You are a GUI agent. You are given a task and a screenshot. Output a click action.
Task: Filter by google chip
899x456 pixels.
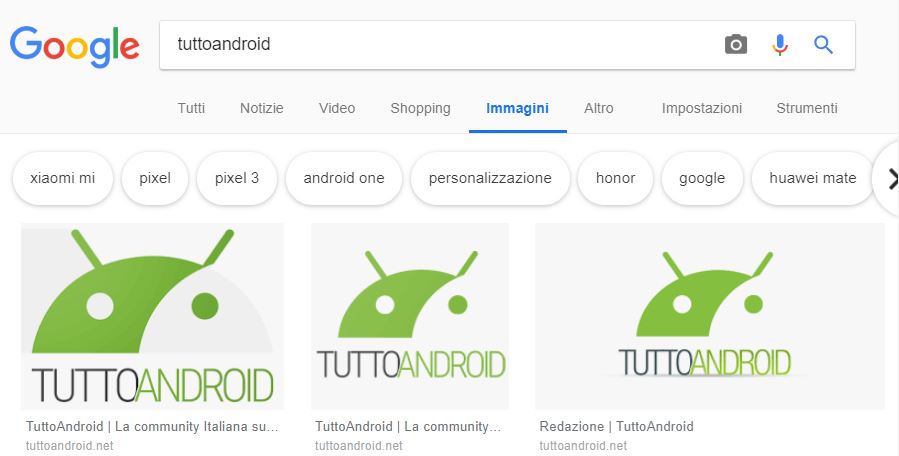[x=702, y=178]
